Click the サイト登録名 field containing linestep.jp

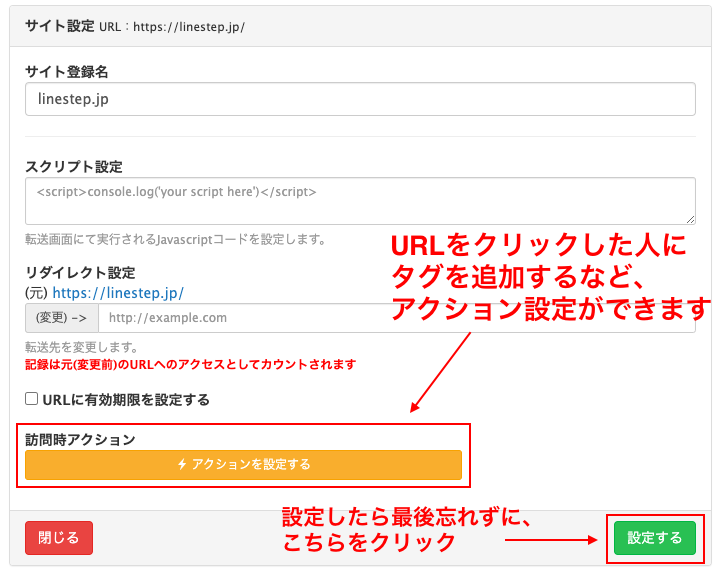coord(360,99)
